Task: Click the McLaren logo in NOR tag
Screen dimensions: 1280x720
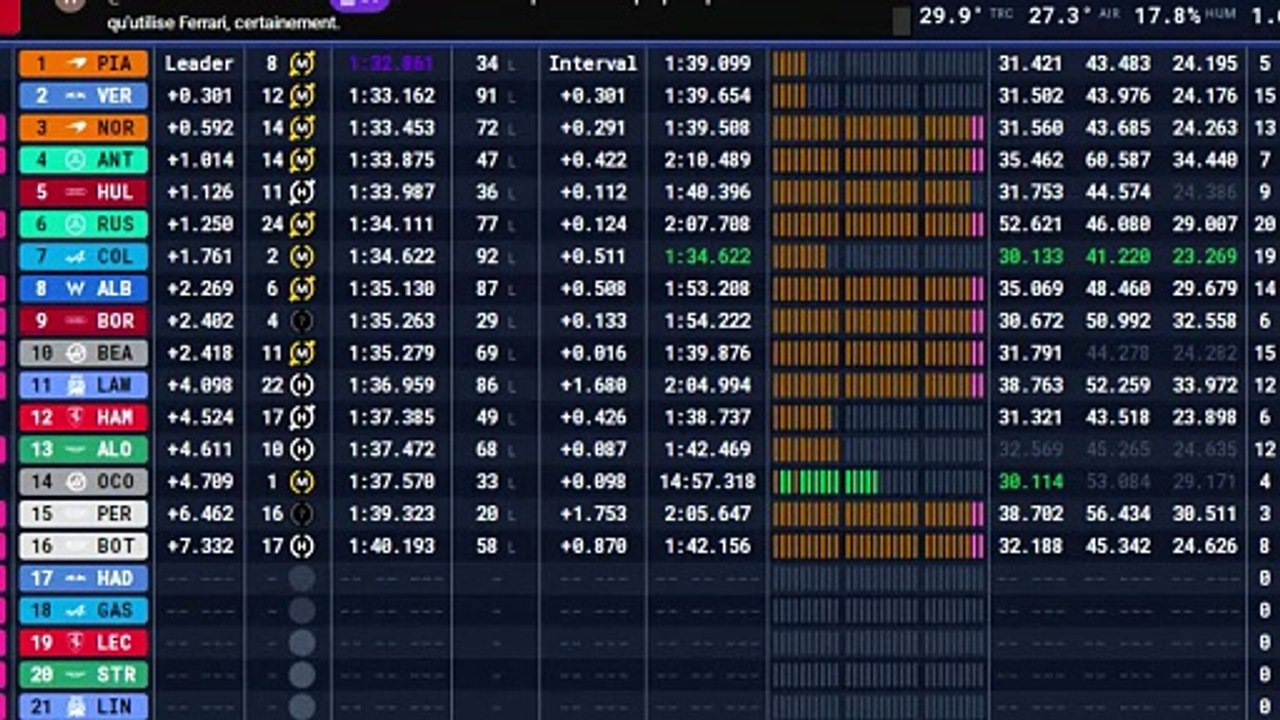Action: (x=75, y=128)
